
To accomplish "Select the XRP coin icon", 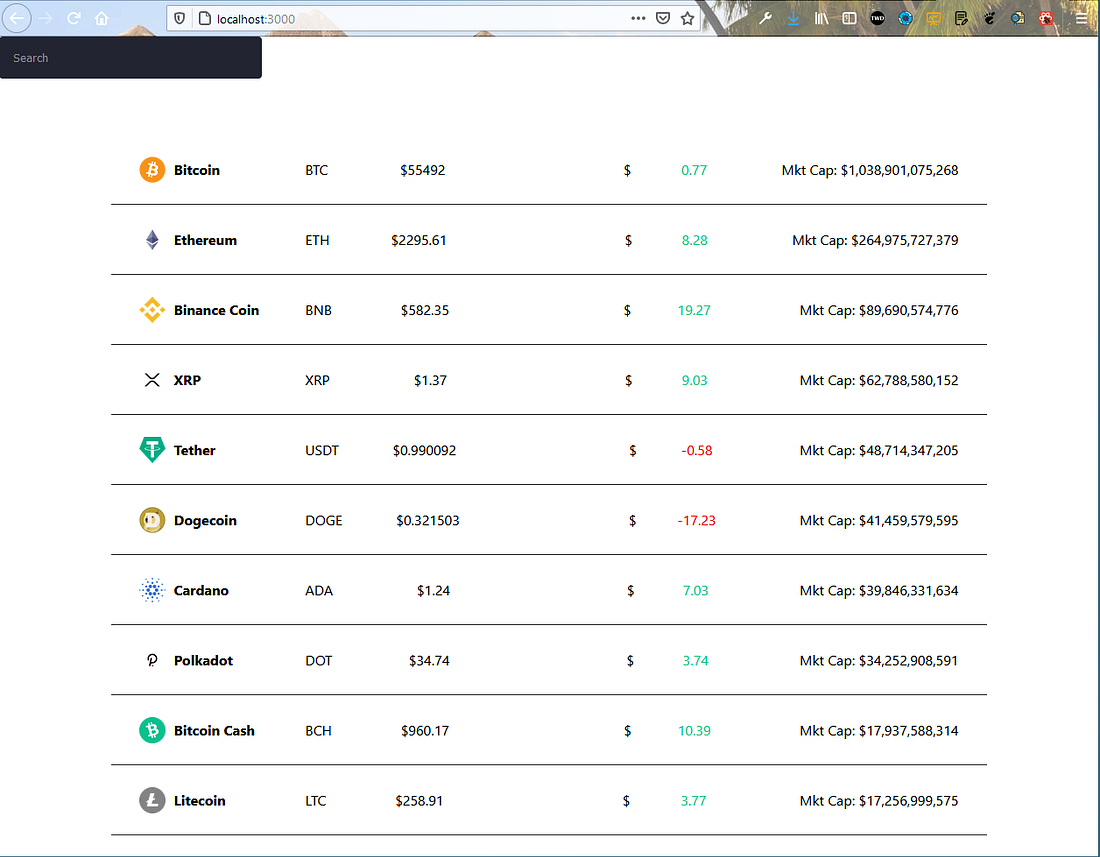I will click(152, 380).
